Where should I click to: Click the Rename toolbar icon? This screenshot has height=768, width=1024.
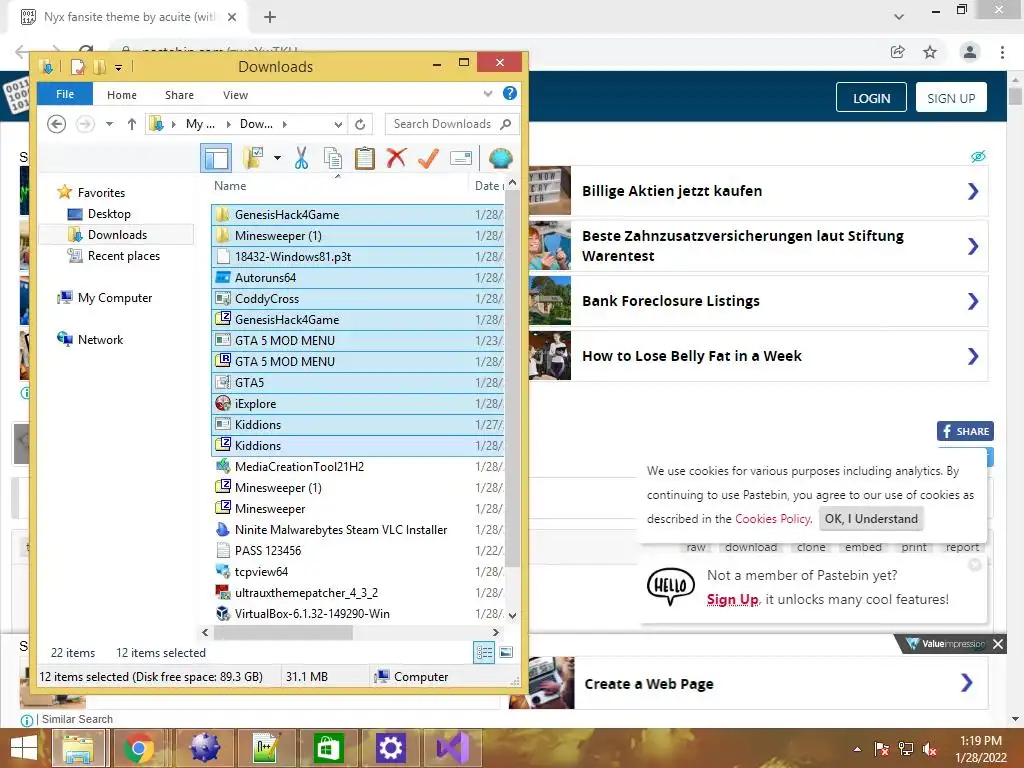(460, 158)
